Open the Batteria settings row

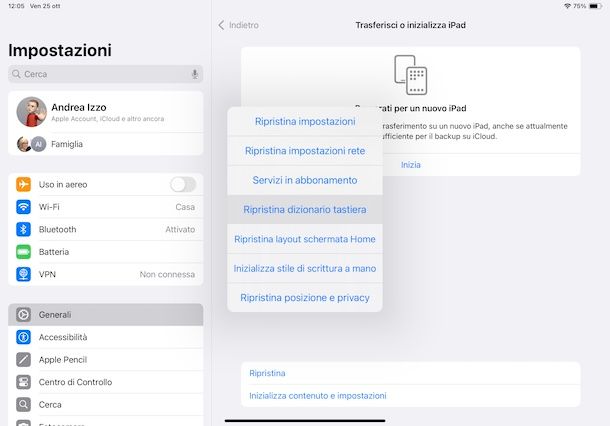pyautogui.click(x=105, y=252)
